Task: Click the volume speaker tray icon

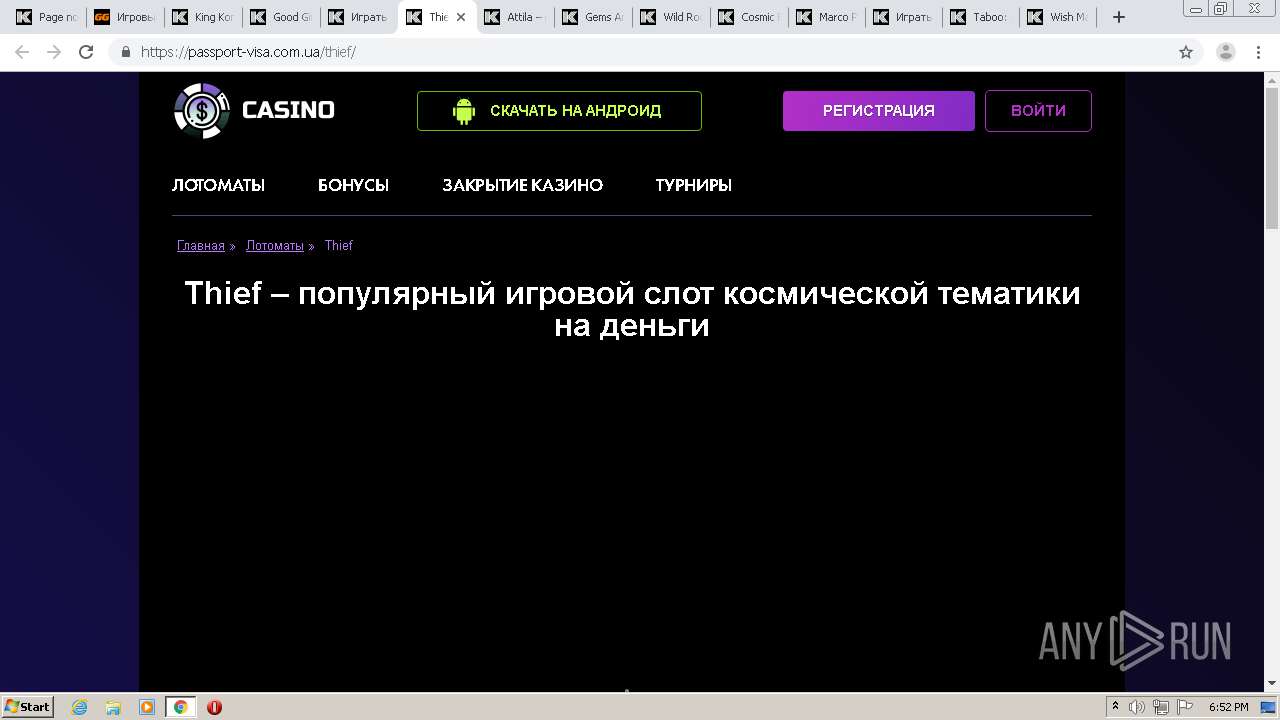Action: [x=1137, y=707]
